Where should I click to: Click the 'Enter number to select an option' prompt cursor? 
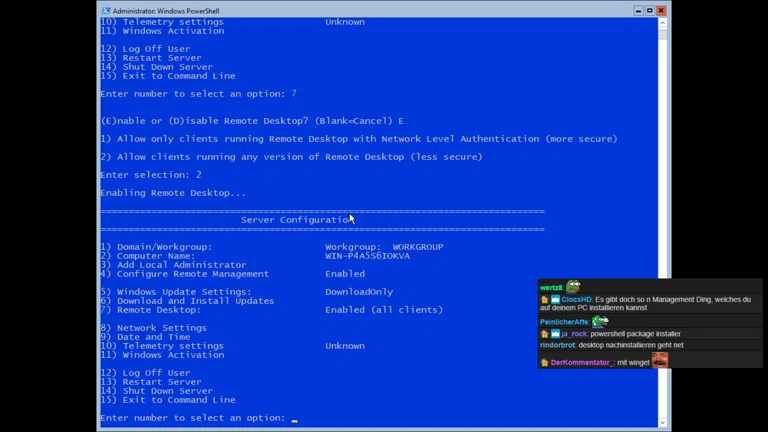pos(294,420)
